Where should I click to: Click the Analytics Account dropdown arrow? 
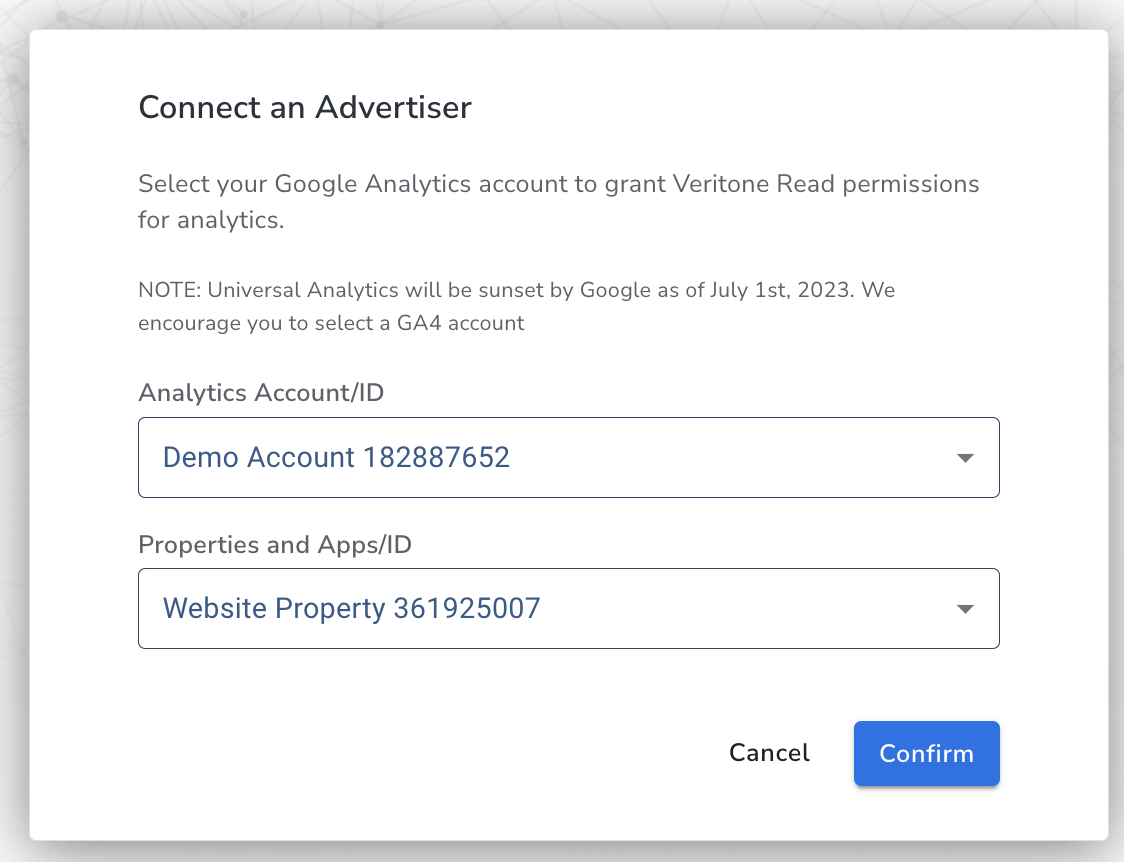[964, 457]
